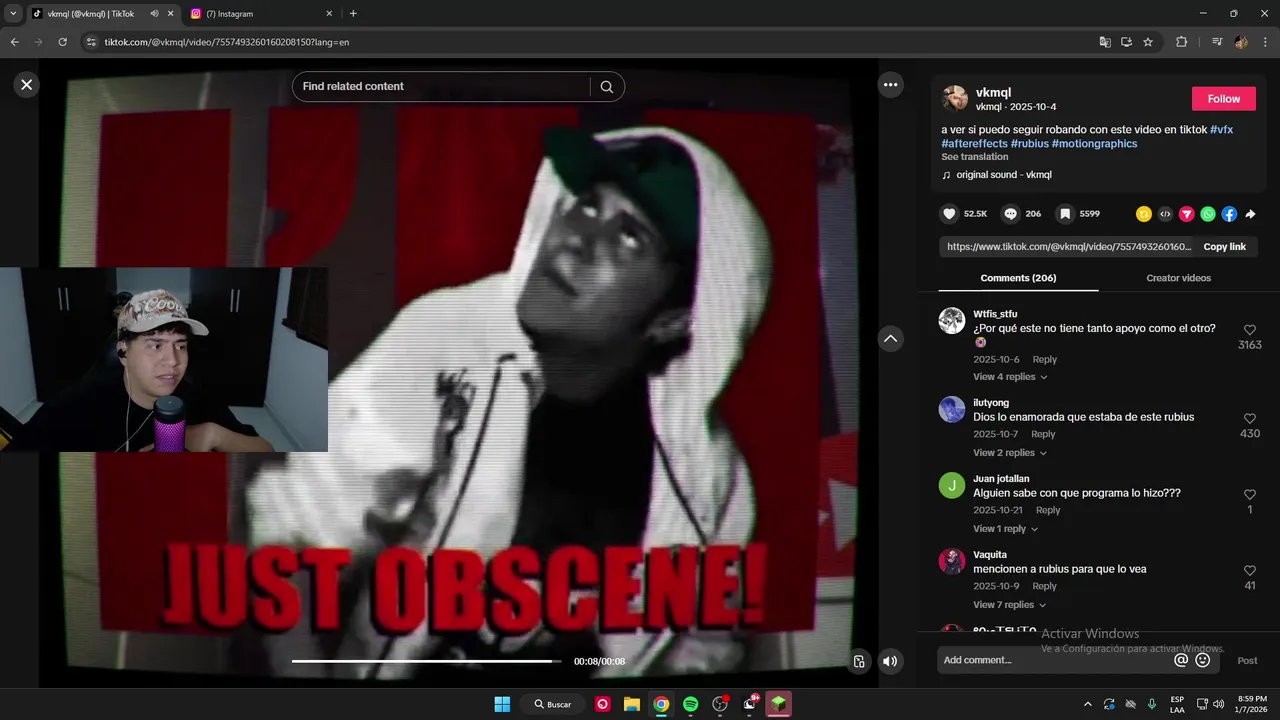Viewport: 1280px width, 720px height.
Task: Click the #vfx hashtag
Action: click(1221, 130)
